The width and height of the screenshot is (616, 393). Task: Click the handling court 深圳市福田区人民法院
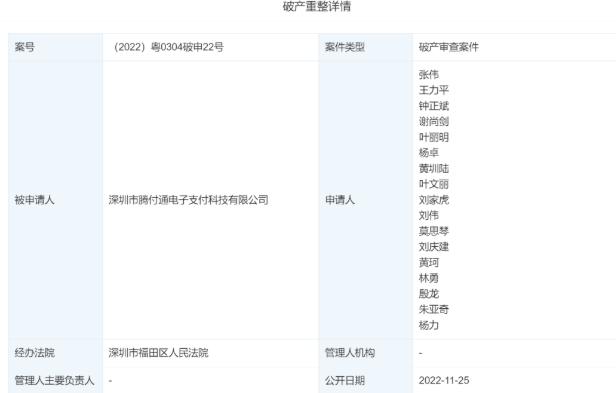click(158, 353)
